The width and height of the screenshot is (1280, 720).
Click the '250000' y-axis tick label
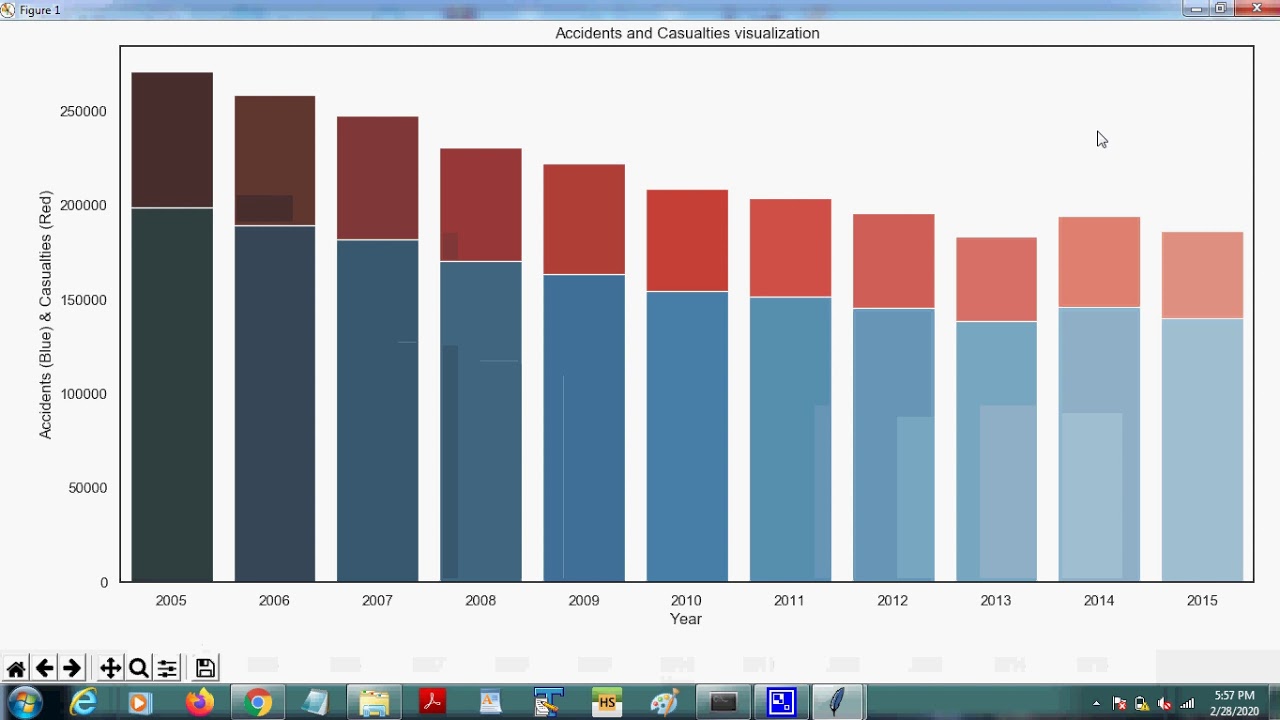pos(83,111)
